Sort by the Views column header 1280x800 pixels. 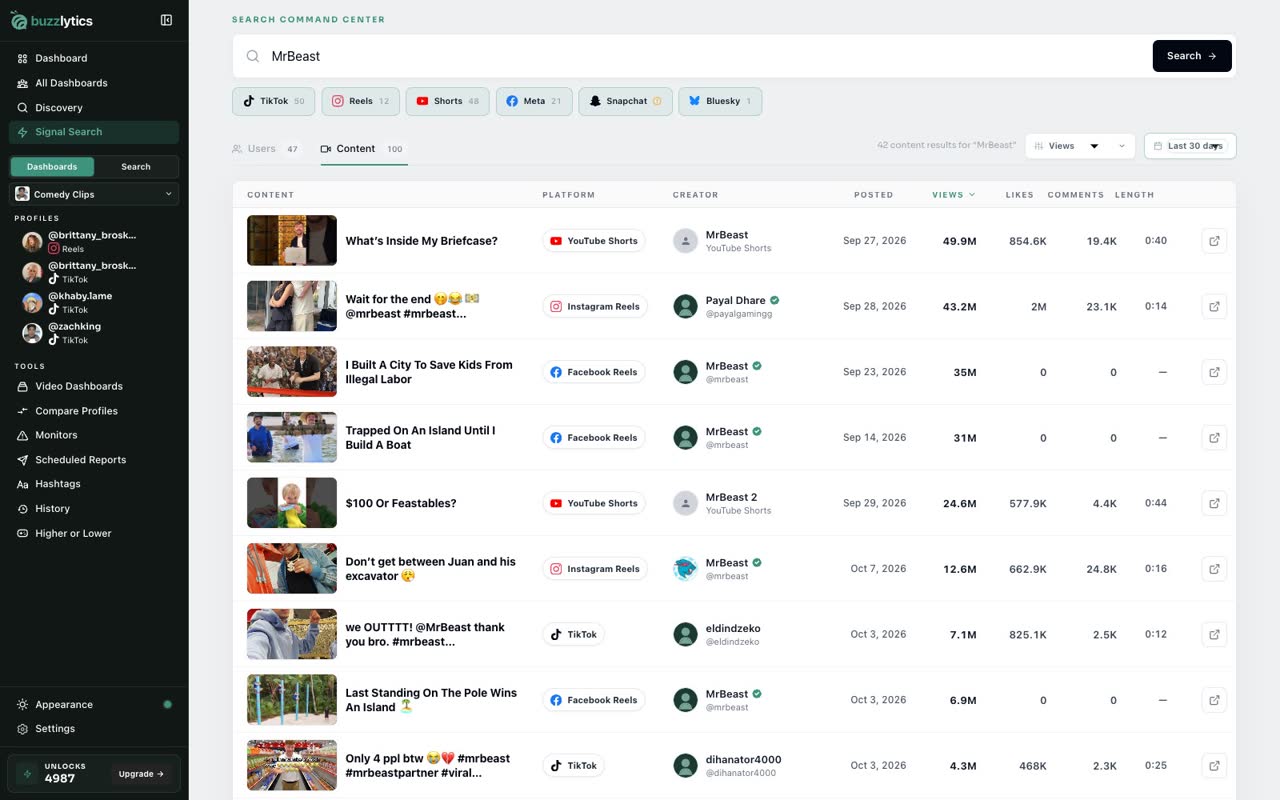coord(953,195)
